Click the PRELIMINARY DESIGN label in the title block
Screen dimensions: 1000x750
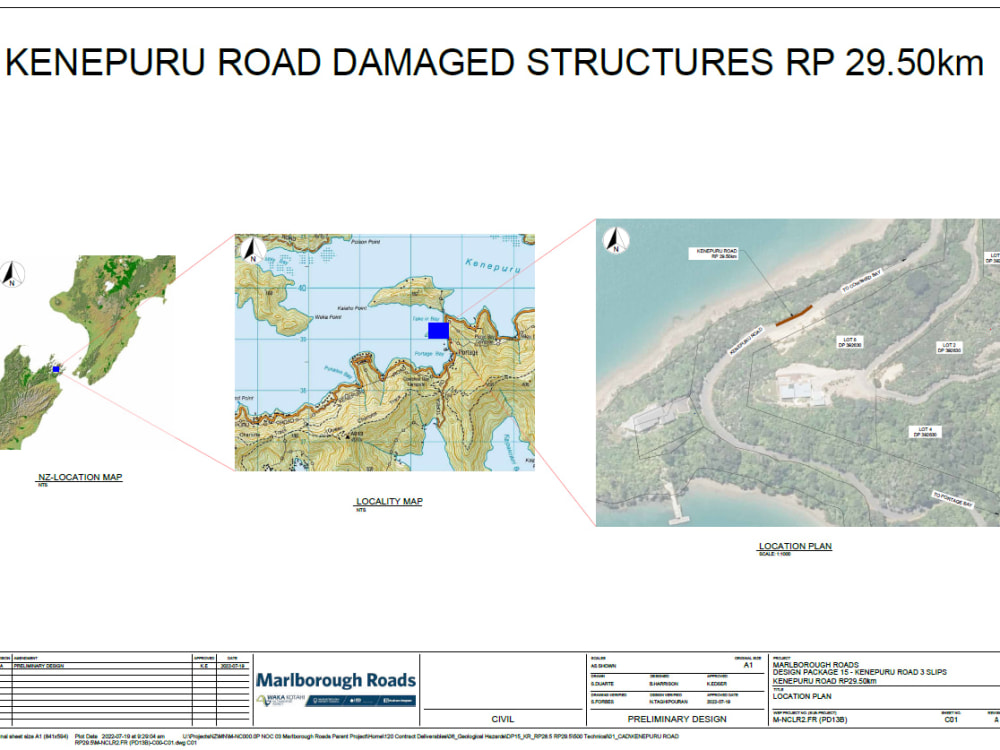(x=678, y=718)
